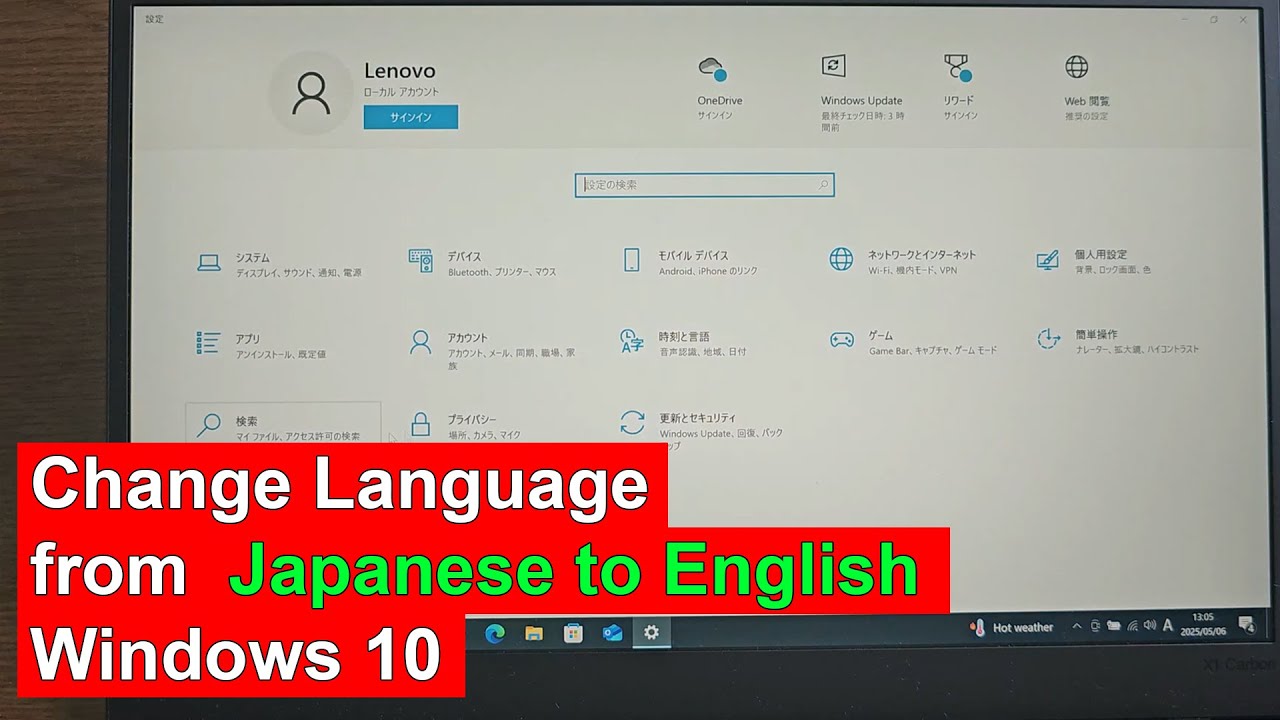This screenshot has height=720, width=1280.
Task: Click the 'Wi-Fi、機内モード、VPN' description
Action: 912,270
